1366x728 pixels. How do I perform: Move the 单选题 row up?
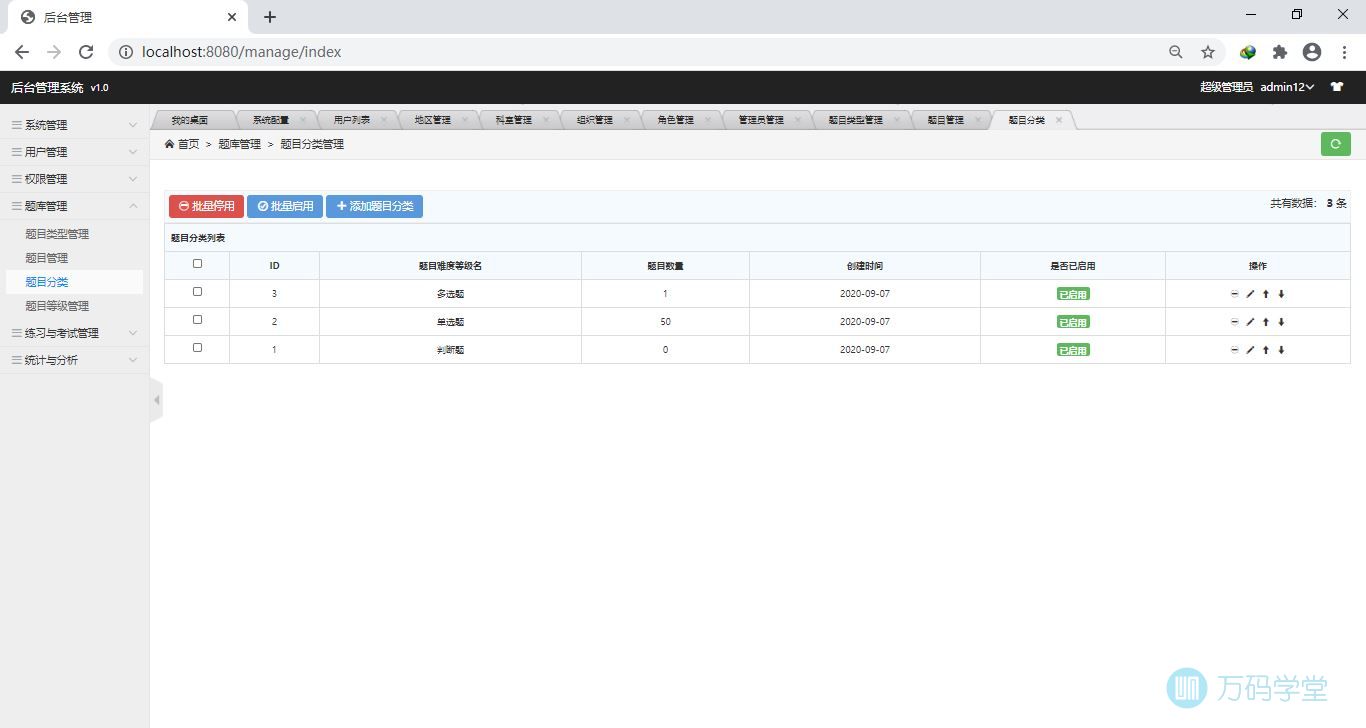[x=1266, y=322]
